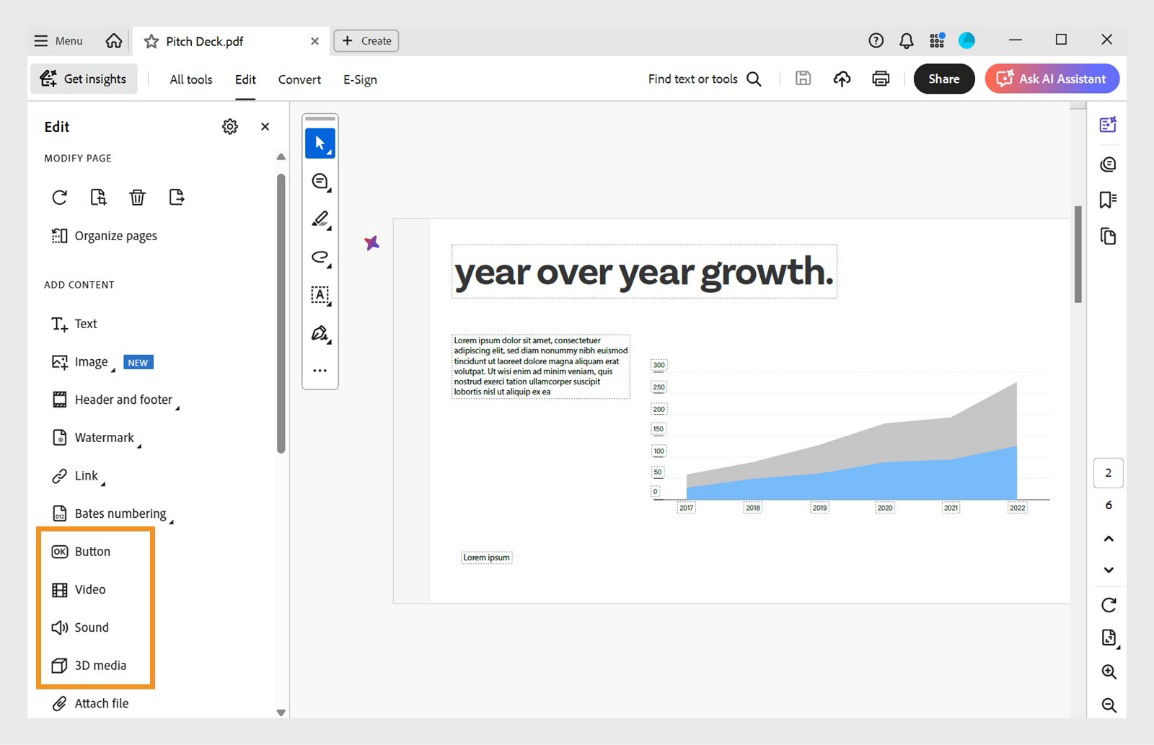Click the zoom in magnifier icon
The image size is (1154, 745).
point(1108,671)
